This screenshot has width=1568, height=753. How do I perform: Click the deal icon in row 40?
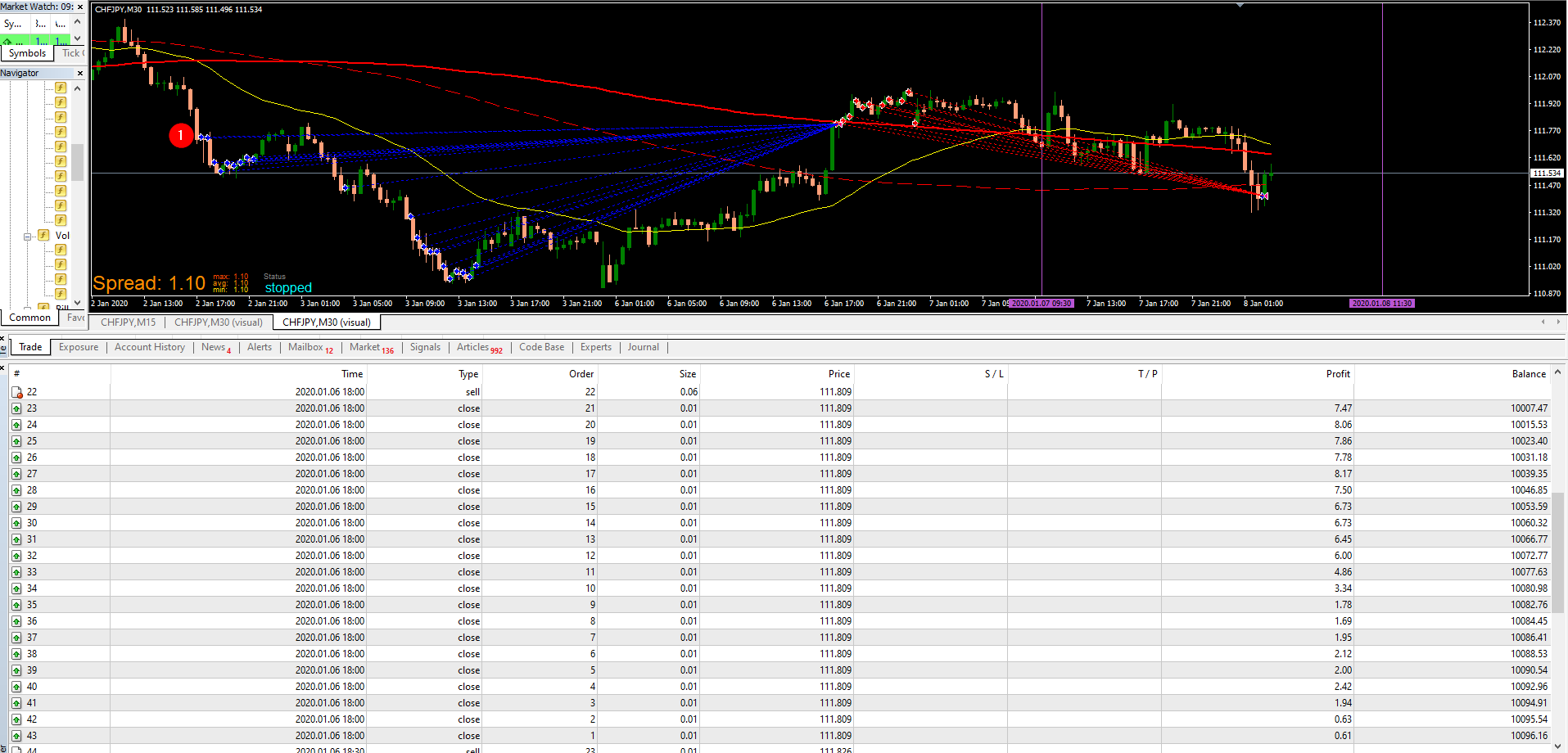[x=16, y=687]
